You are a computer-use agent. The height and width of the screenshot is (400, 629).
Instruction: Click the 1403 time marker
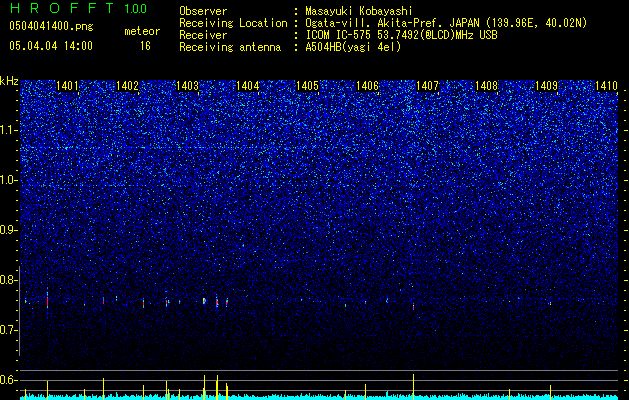point(187,85)
